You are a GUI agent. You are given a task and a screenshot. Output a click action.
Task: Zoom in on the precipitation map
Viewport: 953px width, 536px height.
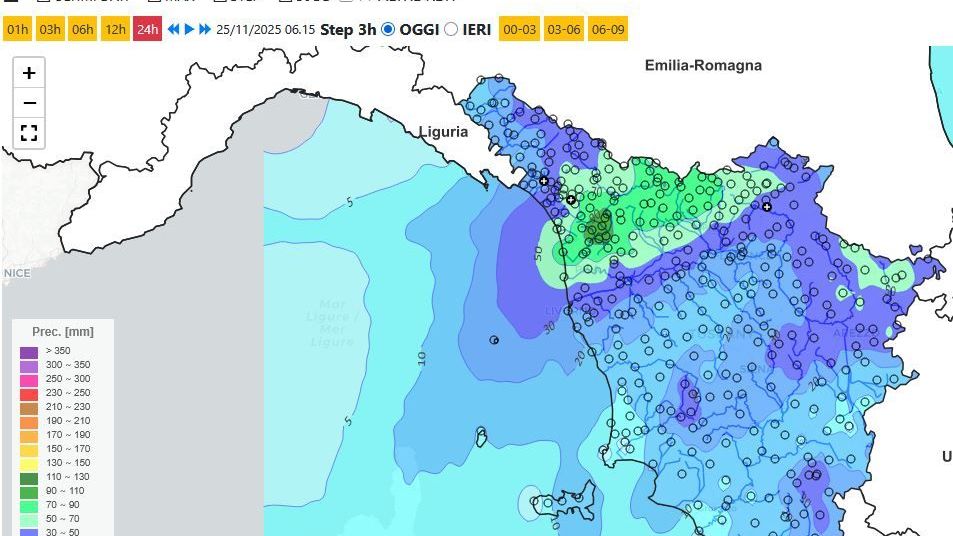tap(29, 73)
